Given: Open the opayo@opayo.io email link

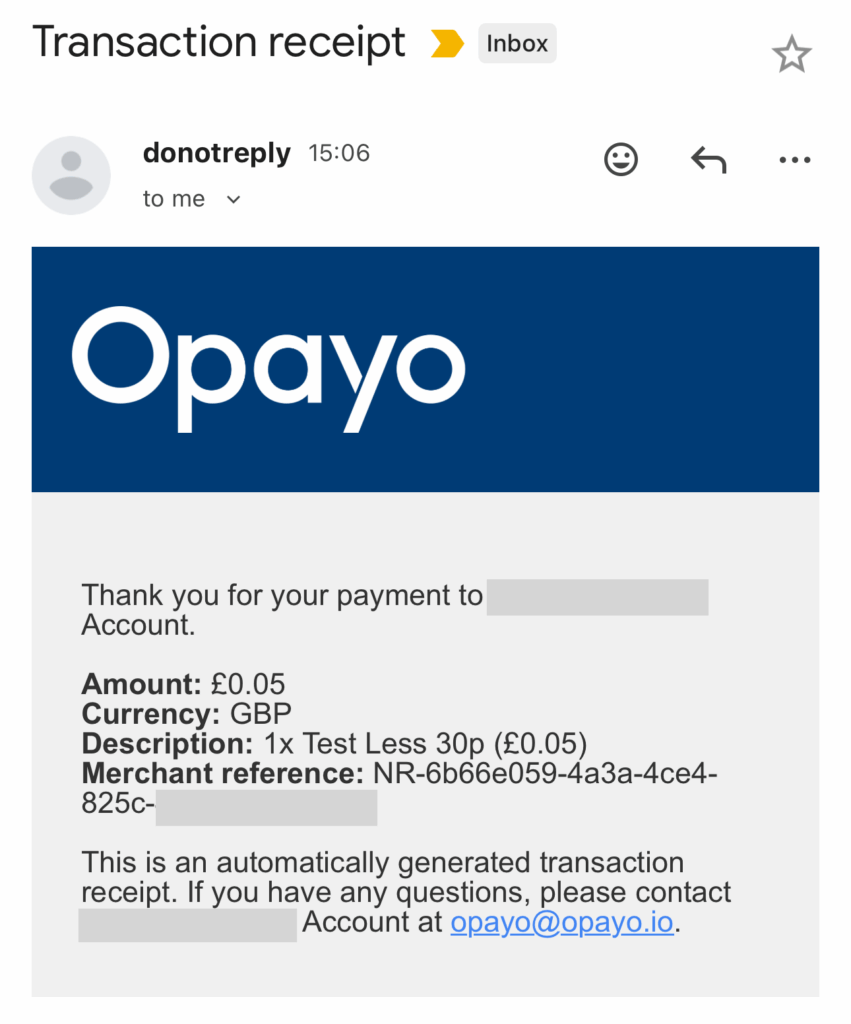Looking at the screenshot, I should 561,922.
